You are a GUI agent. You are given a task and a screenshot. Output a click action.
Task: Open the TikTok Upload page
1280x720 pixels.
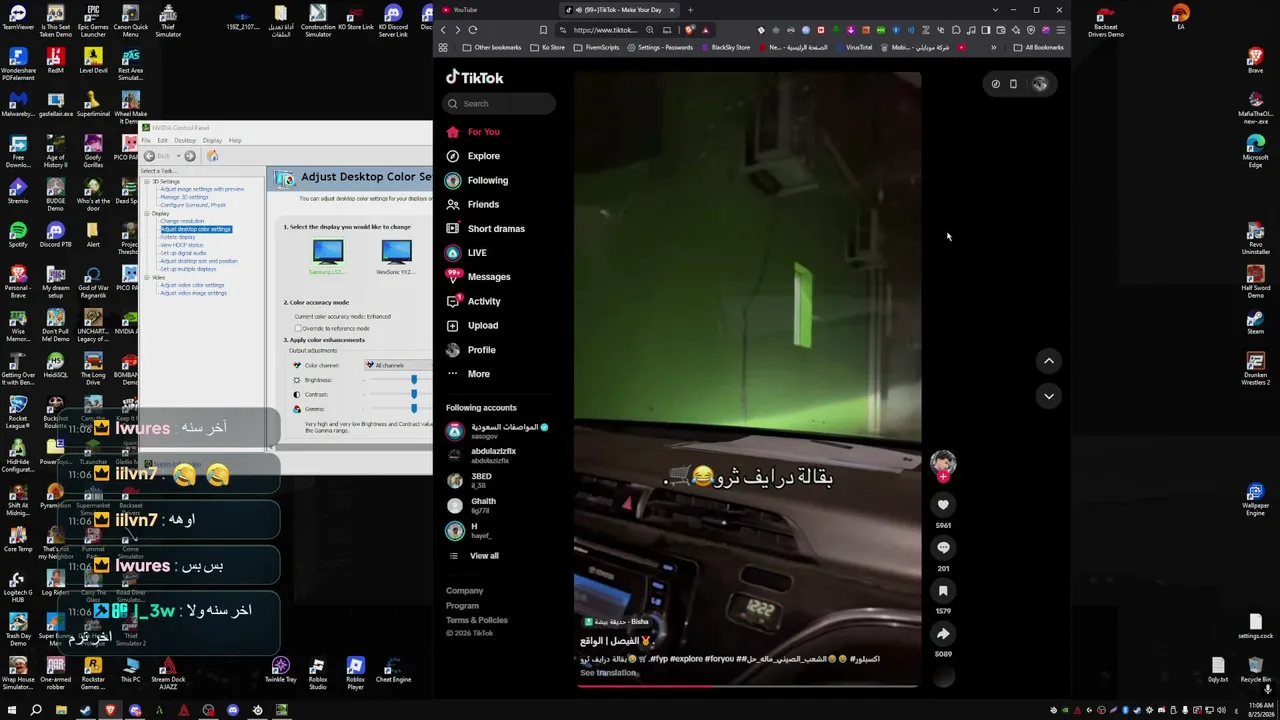472,325
